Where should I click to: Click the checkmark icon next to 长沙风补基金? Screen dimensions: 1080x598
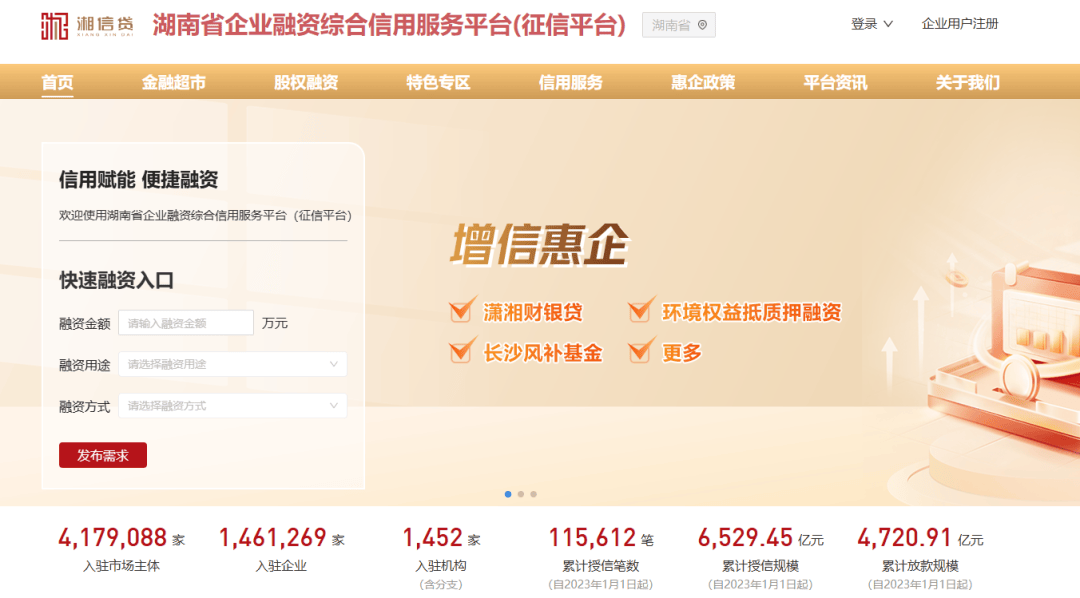pos(462,351)
